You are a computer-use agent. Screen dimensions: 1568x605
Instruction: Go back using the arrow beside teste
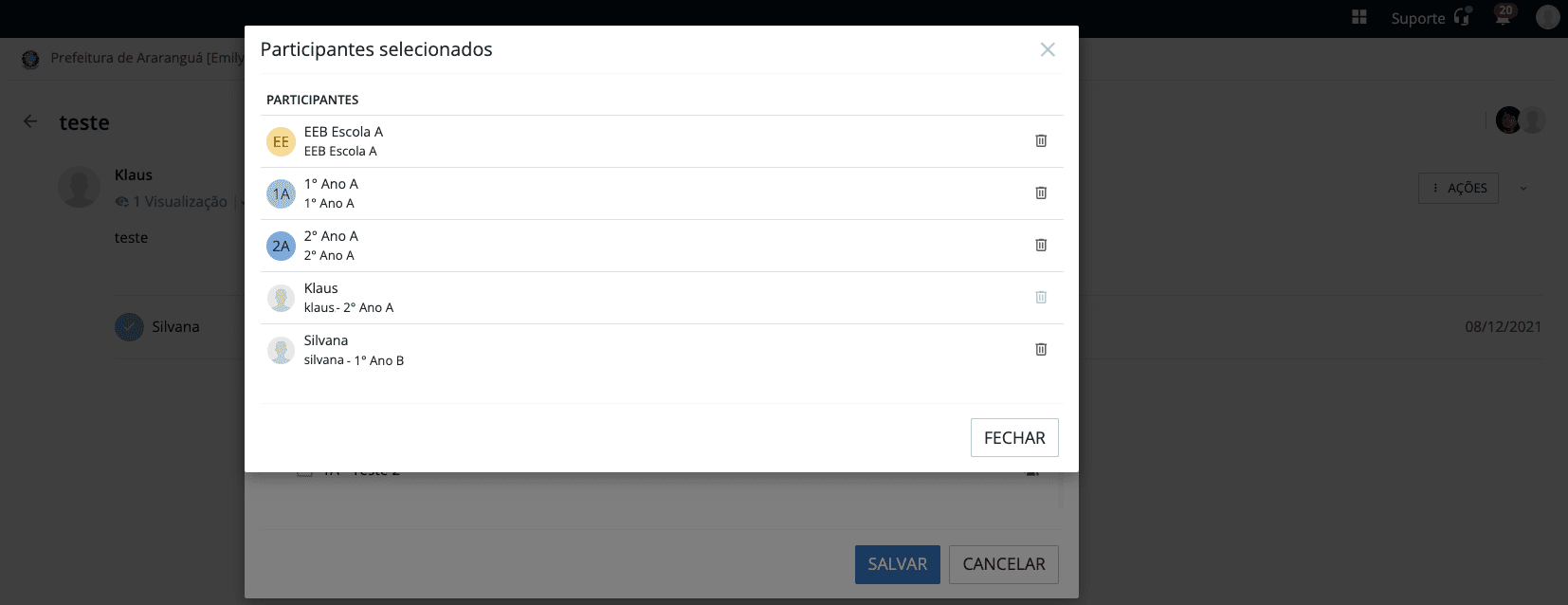click(x=30, y=121)
